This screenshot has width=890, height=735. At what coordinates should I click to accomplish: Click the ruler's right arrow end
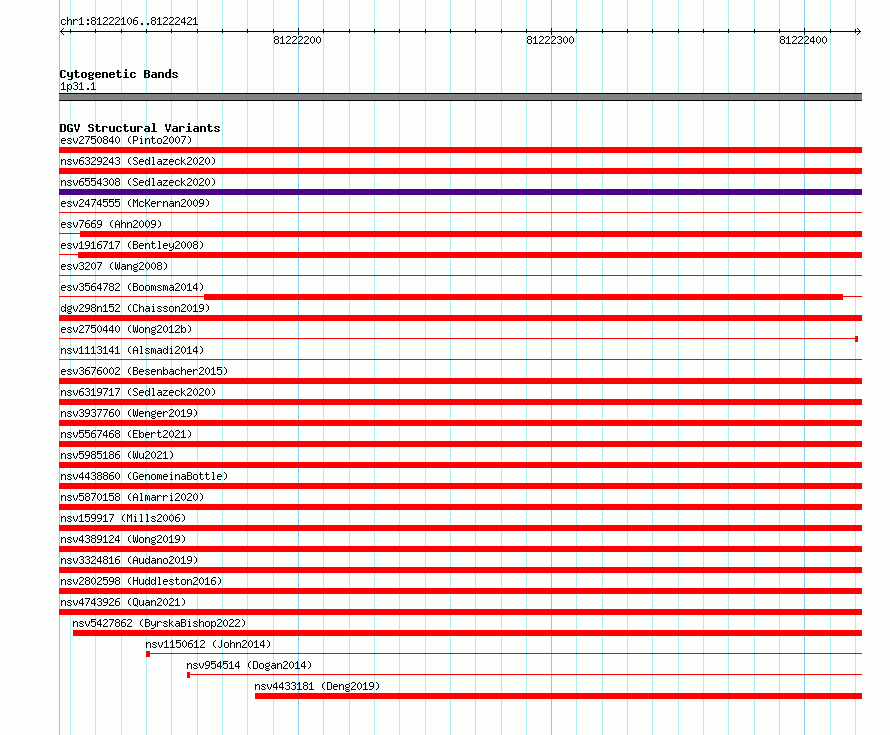click(x=858, y=32)
